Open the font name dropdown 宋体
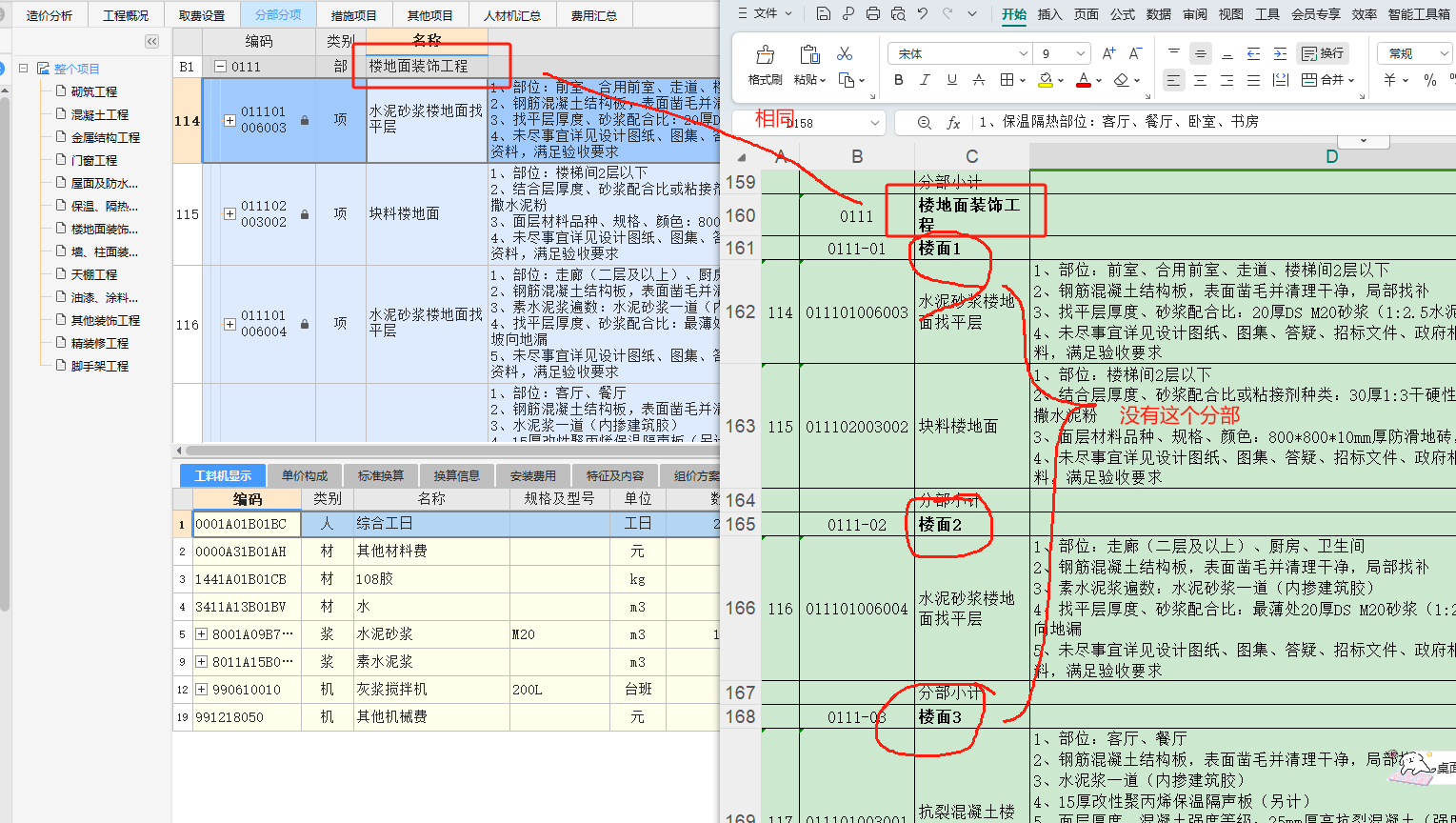The width and height of the screenshot is (1456, 823). (x=1023, y=54)
